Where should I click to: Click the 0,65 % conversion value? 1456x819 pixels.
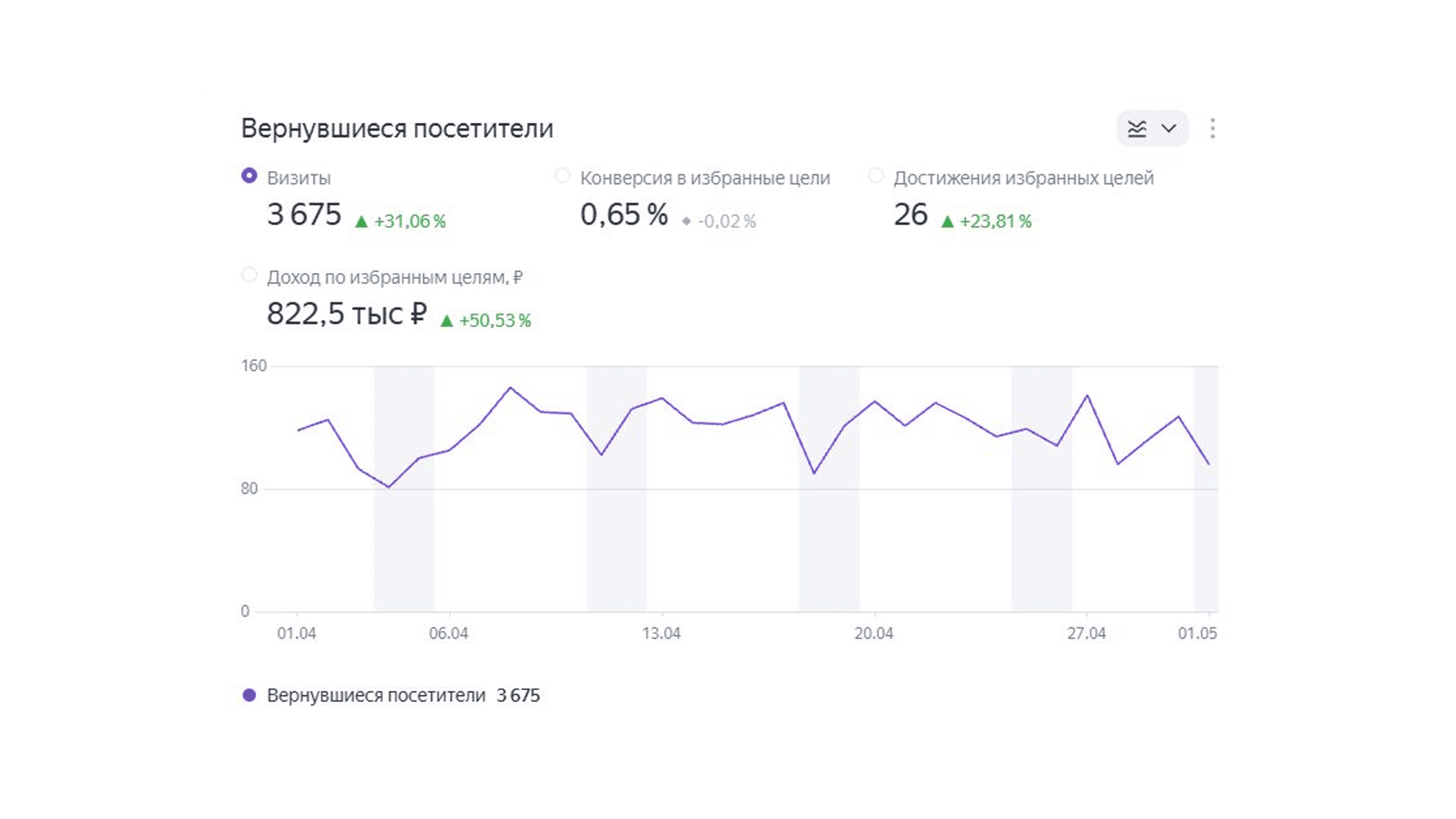point(624,215)
